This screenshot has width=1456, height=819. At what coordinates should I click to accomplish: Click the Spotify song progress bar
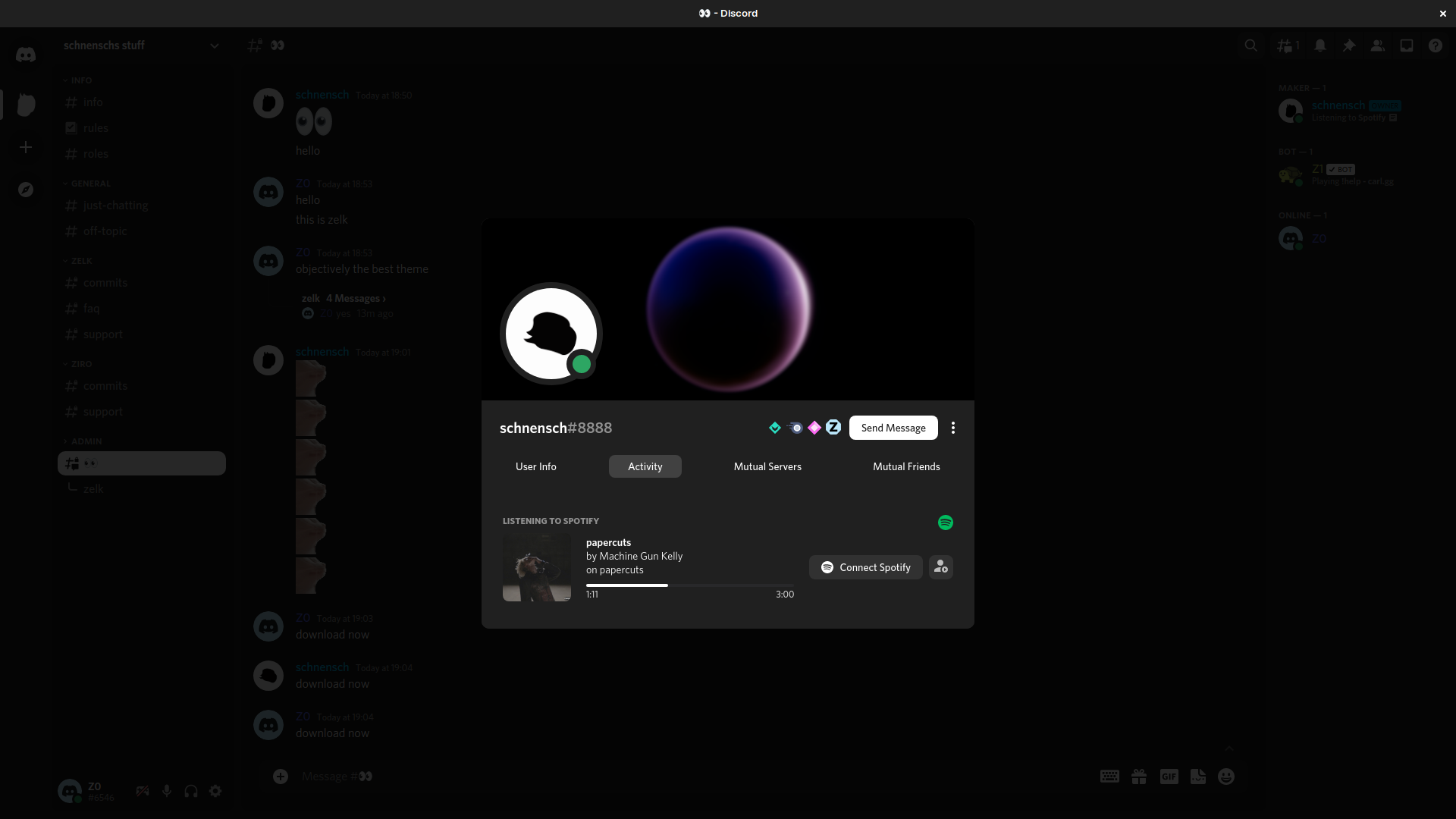(x=689, y=585)
